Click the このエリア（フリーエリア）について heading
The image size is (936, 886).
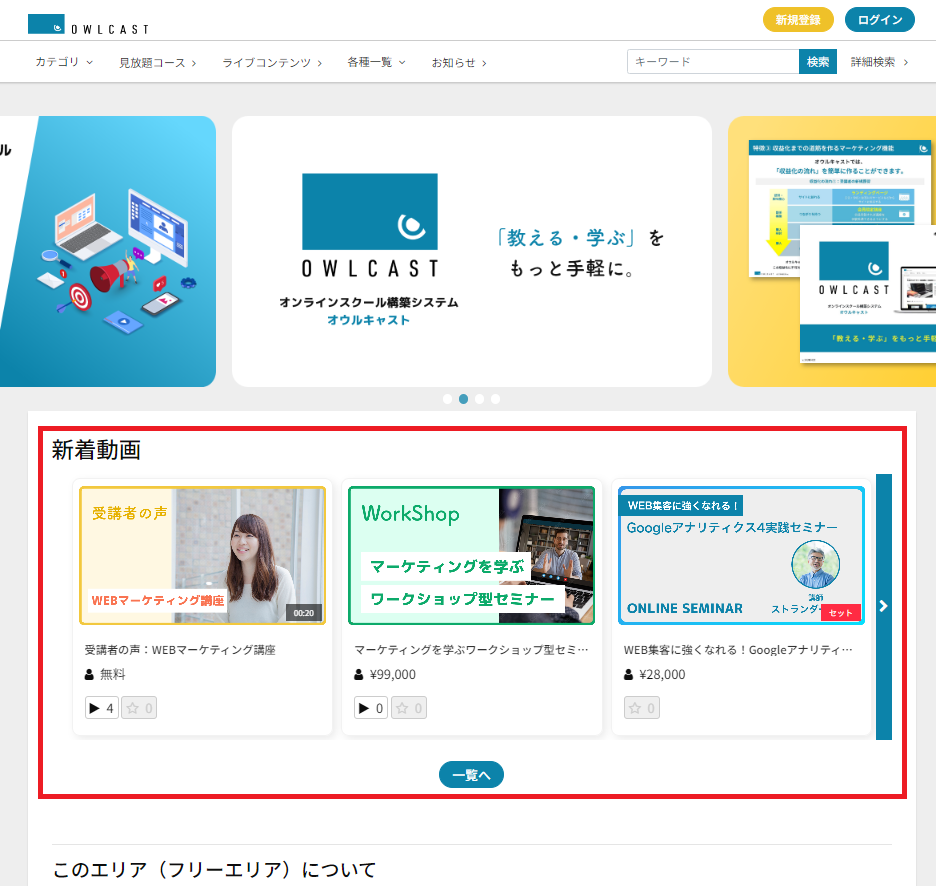[x=214, y=870]
